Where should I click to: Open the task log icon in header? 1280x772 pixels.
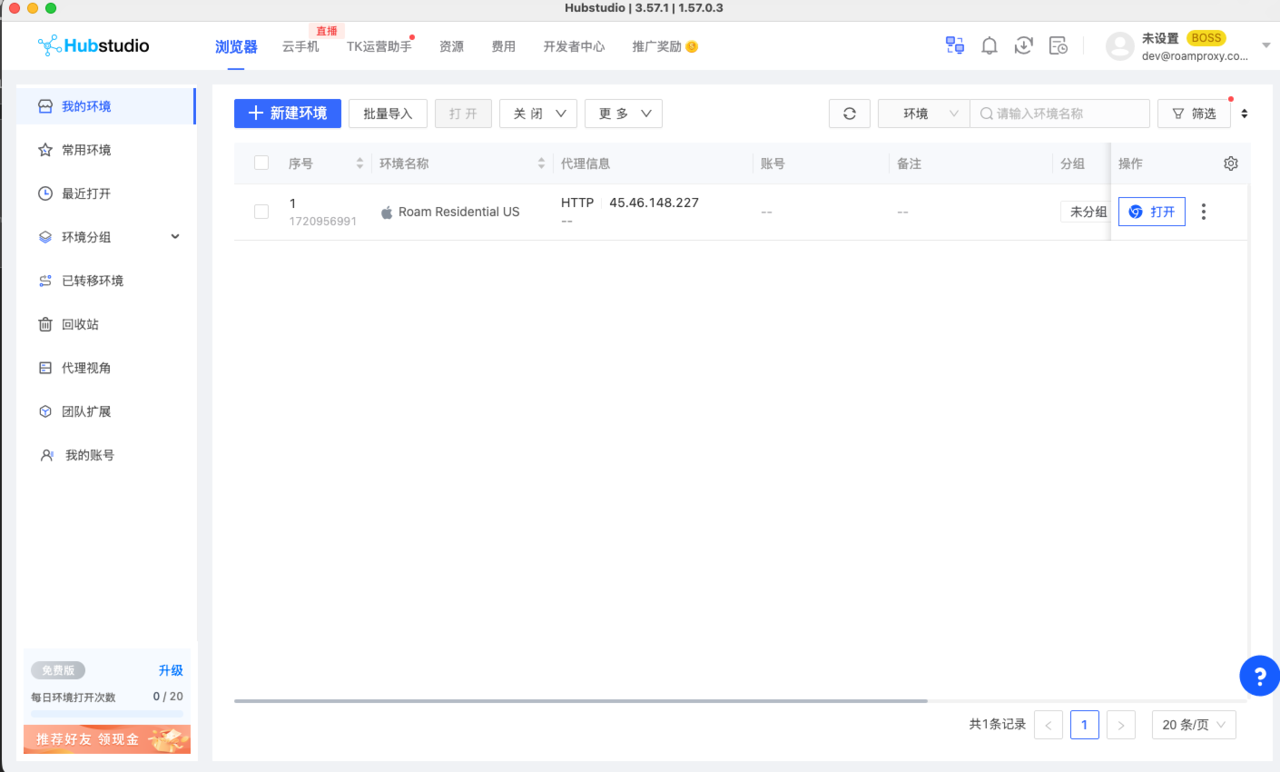coord(1058,46)
